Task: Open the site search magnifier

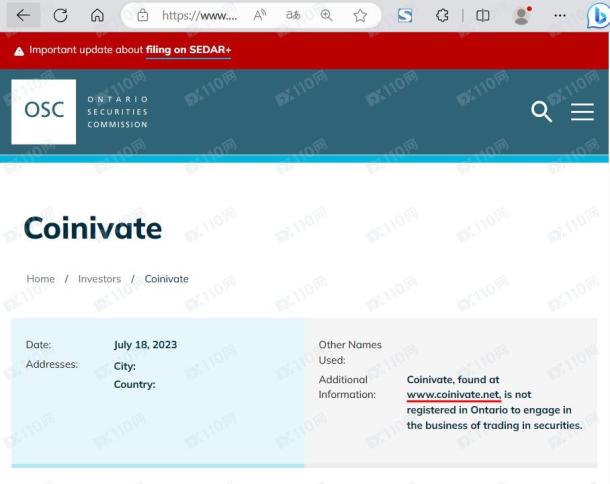Action: coord(541,112)
